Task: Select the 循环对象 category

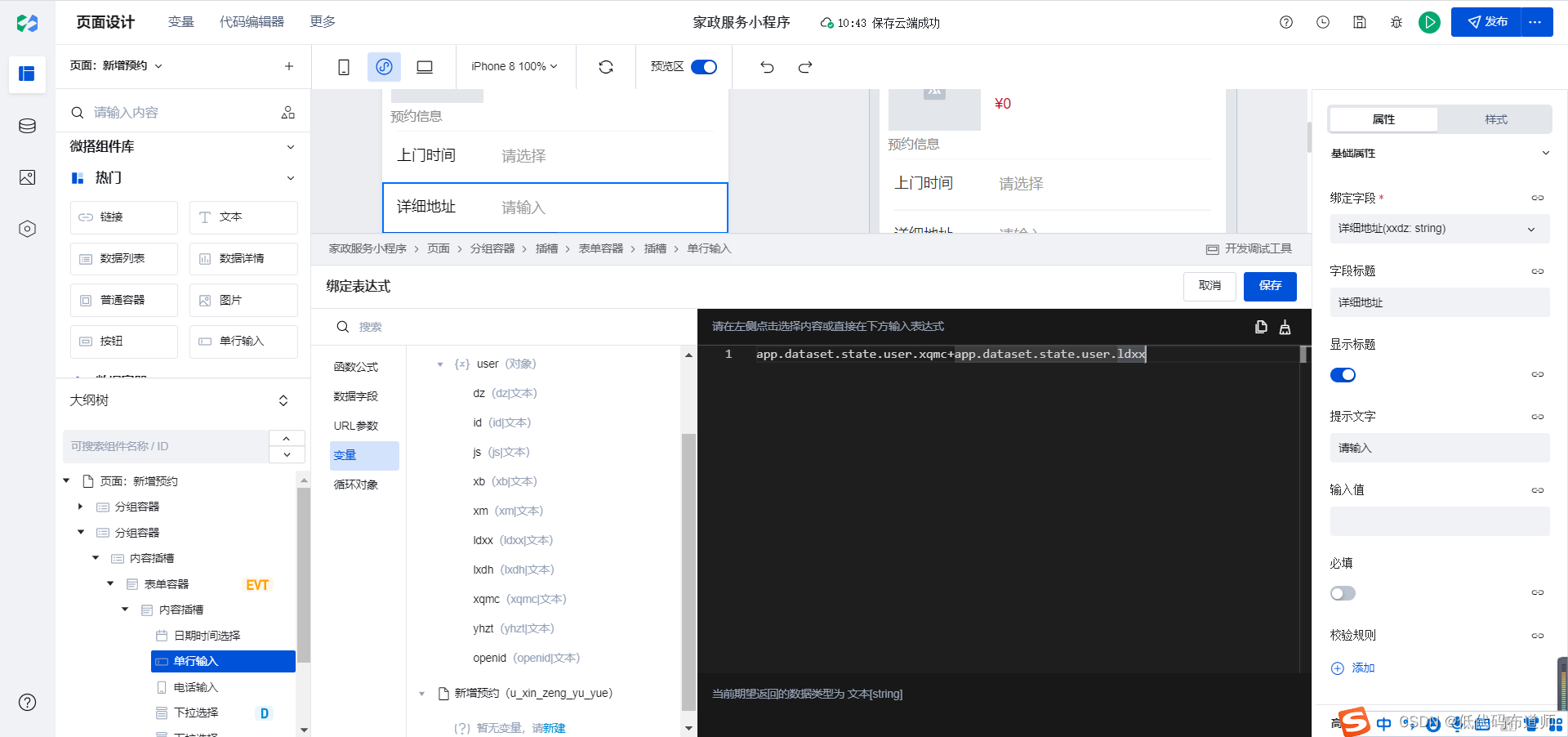Action: [356, 485]
